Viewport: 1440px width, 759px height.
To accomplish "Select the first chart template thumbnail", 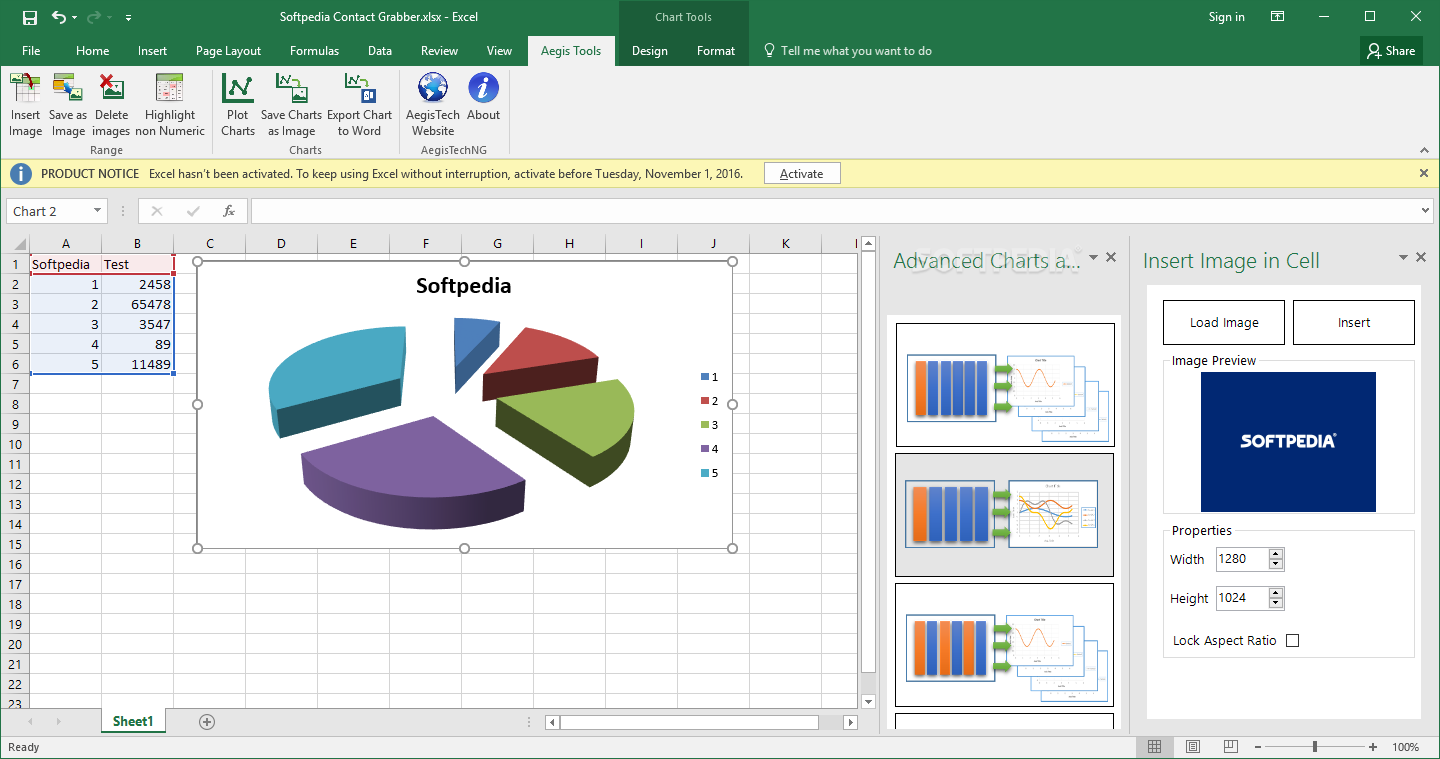I will point(1005,385).
